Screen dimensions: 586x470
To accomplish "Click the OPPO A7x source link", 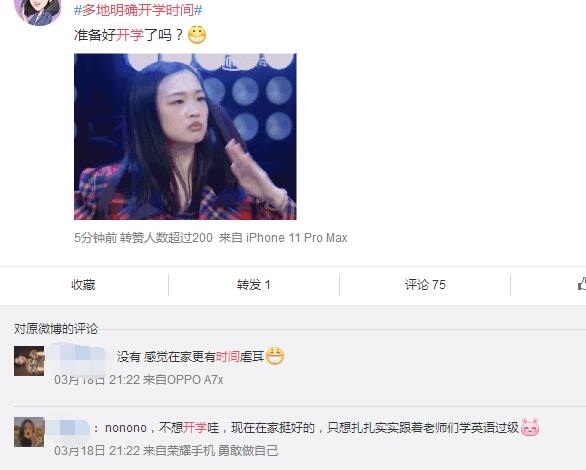I will coord(195,380).
